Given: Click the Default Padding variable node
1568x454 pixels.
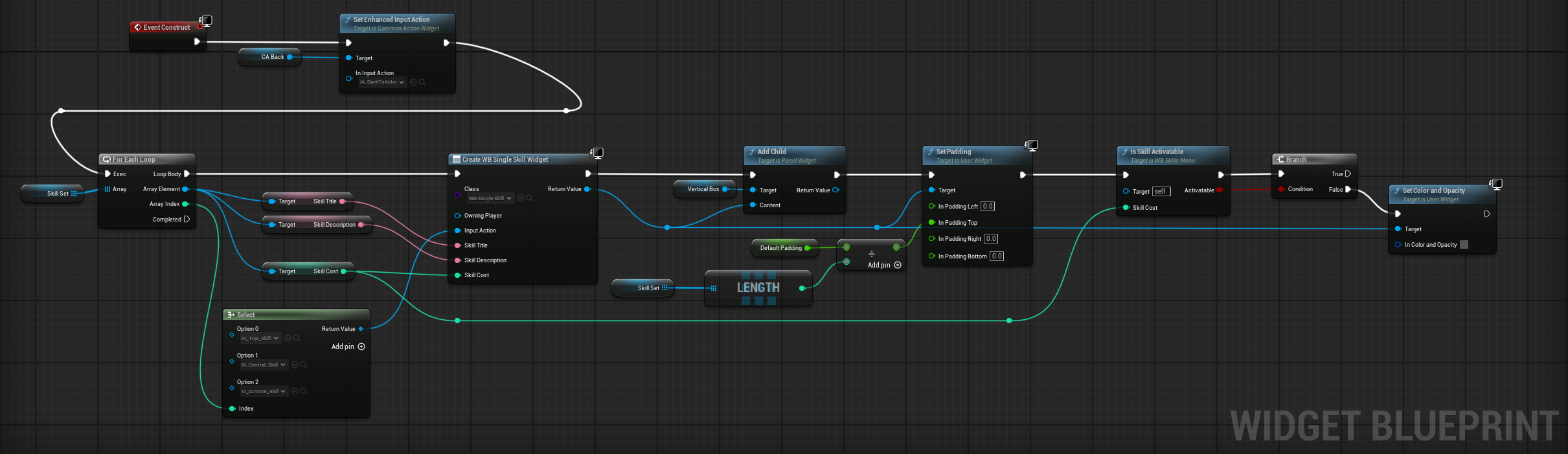Looking at the screenshot, I should pos(780,248).
